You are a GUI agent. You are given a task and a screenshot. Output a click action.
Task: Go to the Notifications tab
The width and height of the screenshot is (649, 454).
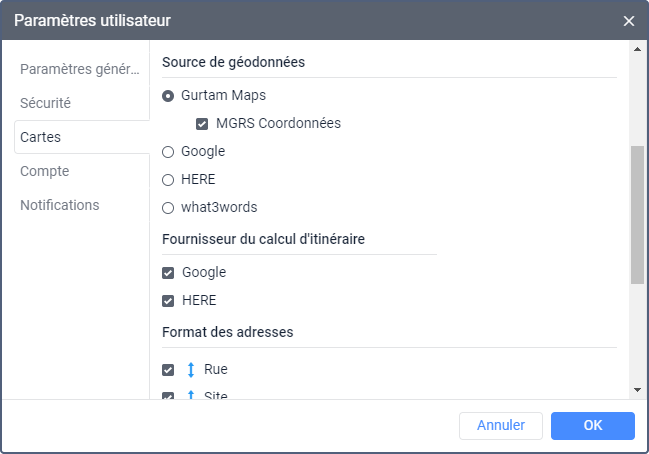point(60,205)
